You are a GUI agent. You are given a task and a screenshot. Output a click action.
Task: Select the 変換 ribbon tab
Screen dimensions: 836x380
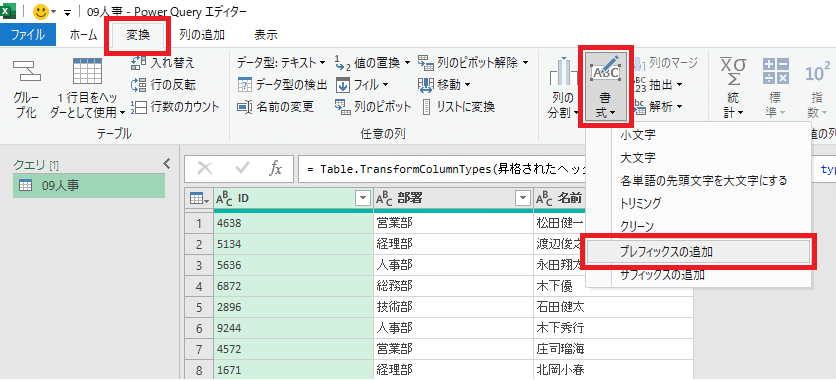coord(138,35)
